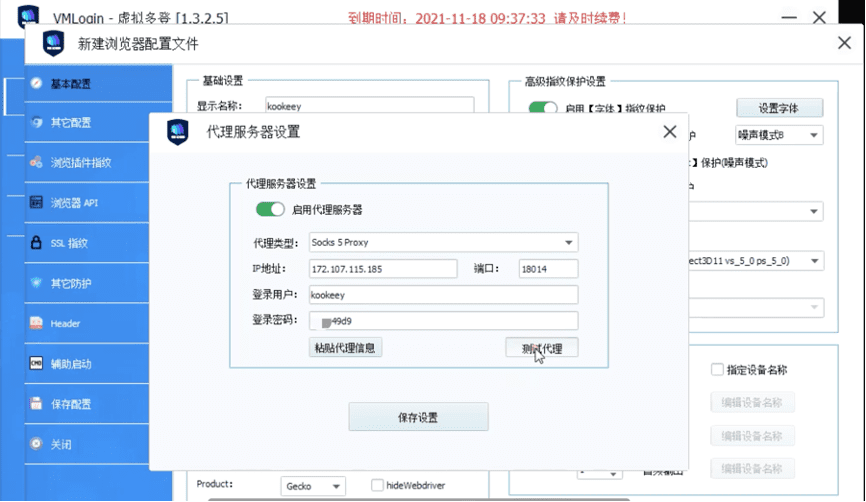The height and width of the screenshot is (502, 866).
Task: Open the Product Gecko dropdown
Action: pos(313,486)
